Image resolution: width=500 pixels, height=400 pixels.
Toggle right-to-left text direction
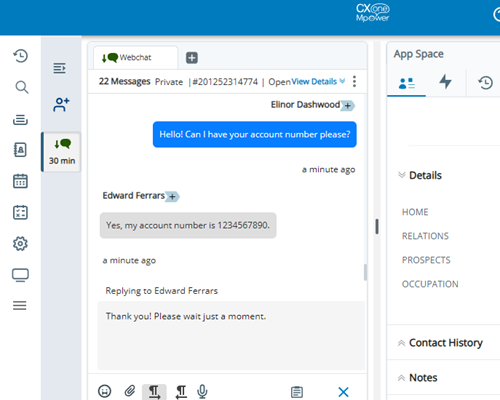pyautogui.click(x=181, y=392)
